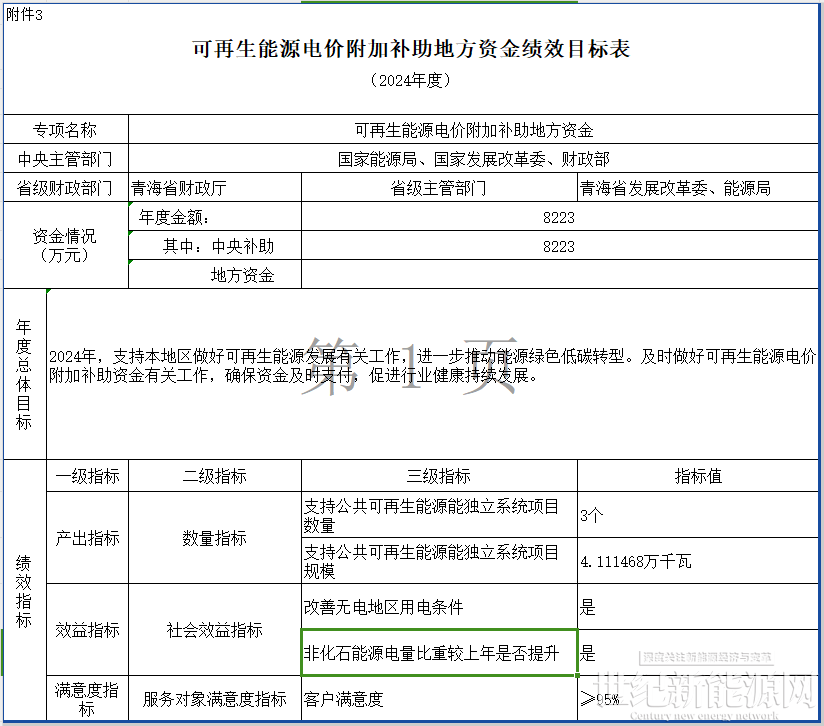Click the 4.111468万千瓦 value cell
824x726 pixels.
point(698,561)
